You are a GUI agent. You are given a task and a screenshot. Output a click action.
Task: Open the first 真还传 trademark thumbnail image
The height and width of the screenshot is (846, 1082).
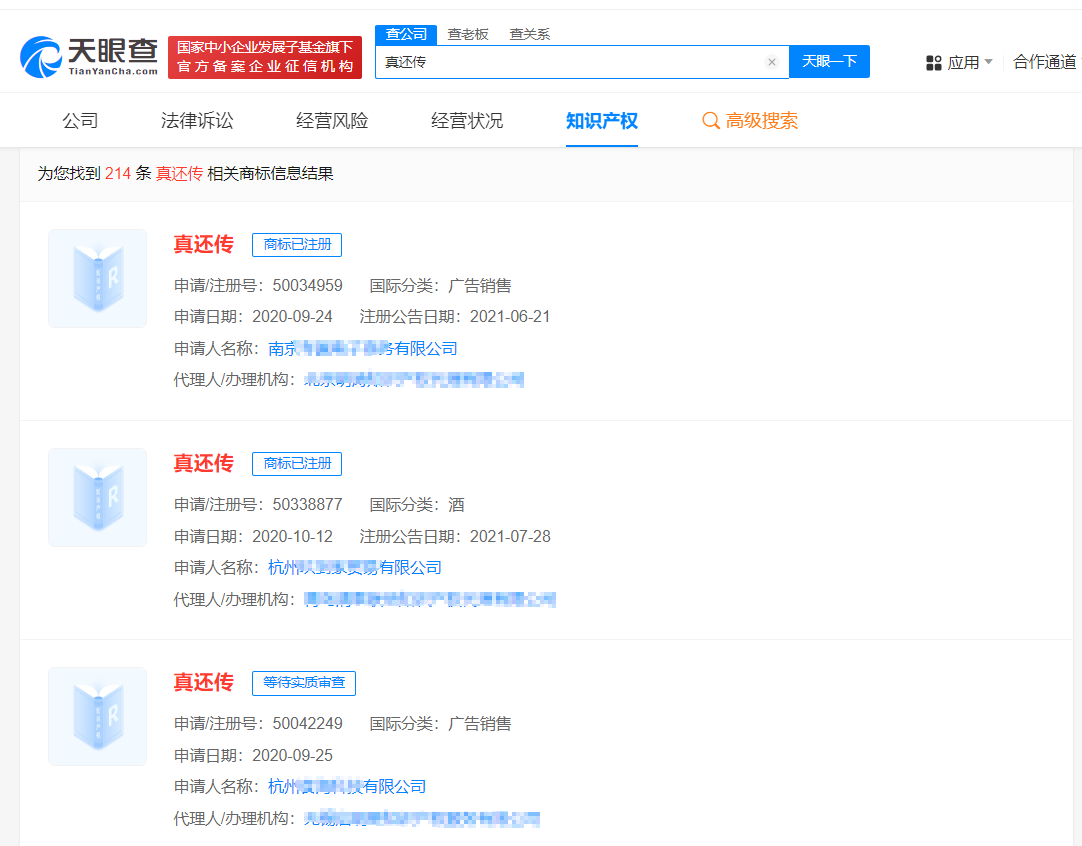(x=97, y=278)
